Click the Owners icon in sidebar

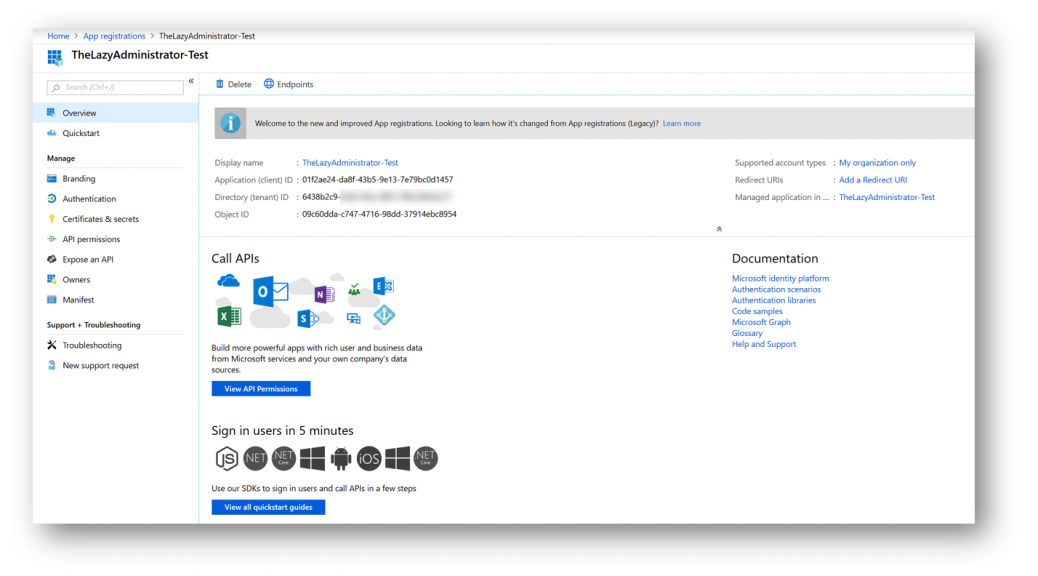[x=51, y=279]
